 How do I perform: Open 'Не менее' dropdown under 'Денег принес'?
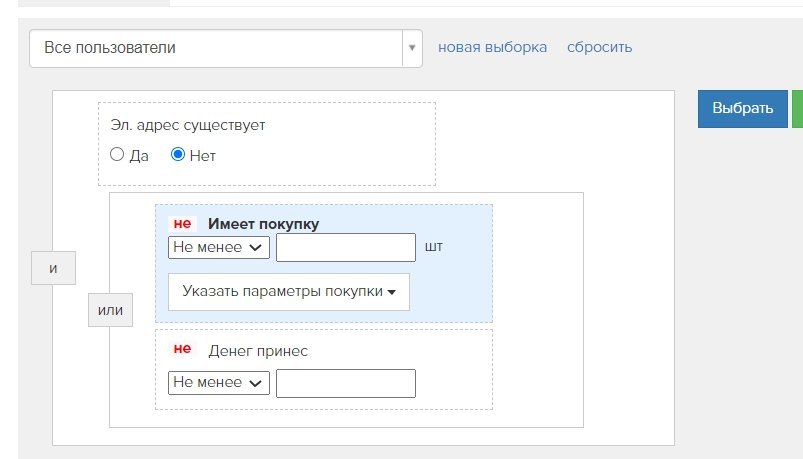point(219,383)
